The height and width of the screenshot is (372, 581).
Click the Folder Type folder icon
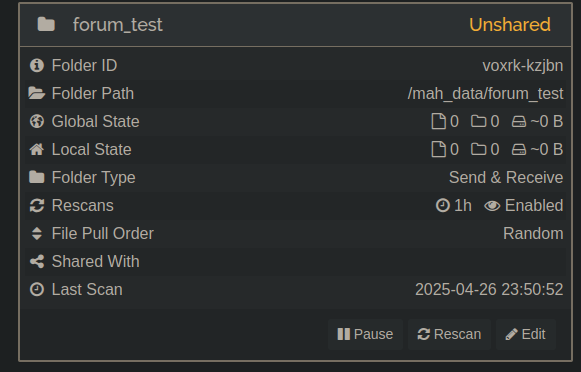click(37, 177)
